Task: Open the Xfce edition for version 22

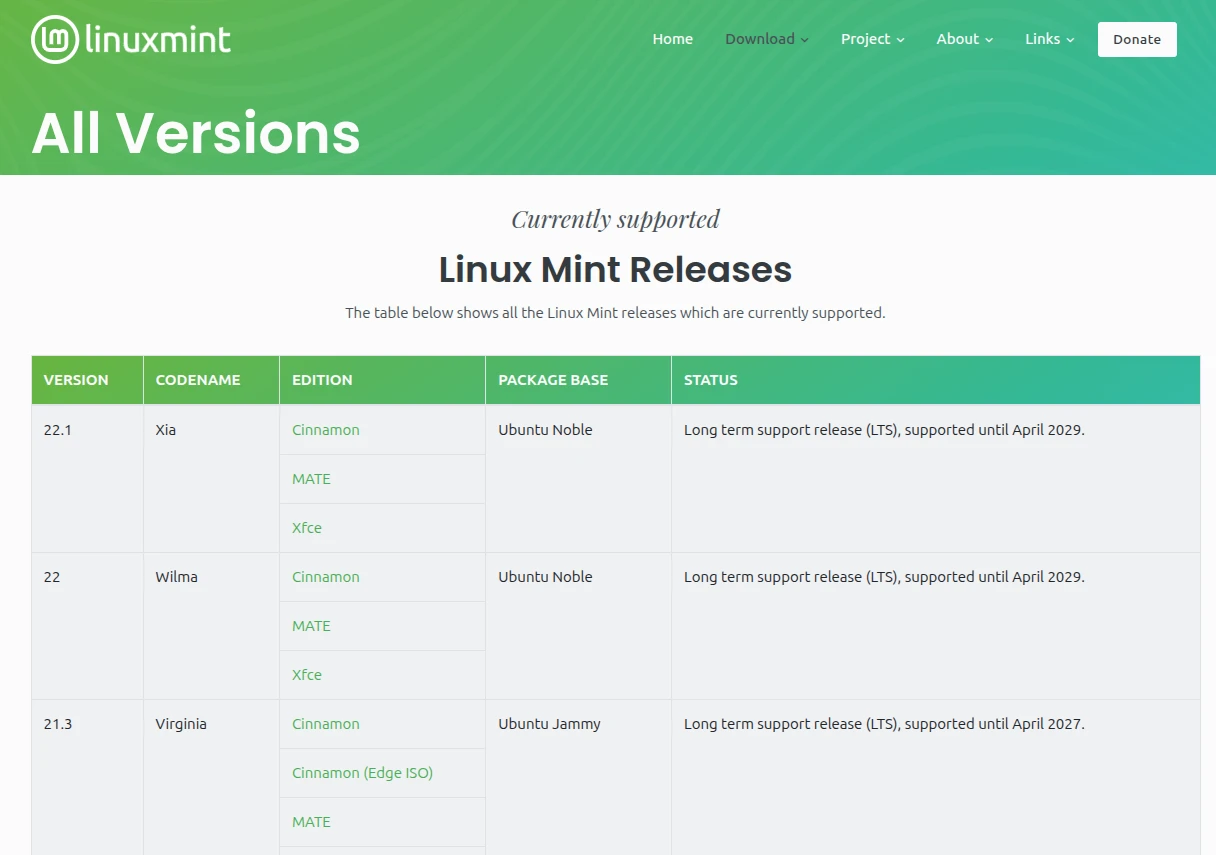Action: tap(307, 674)
